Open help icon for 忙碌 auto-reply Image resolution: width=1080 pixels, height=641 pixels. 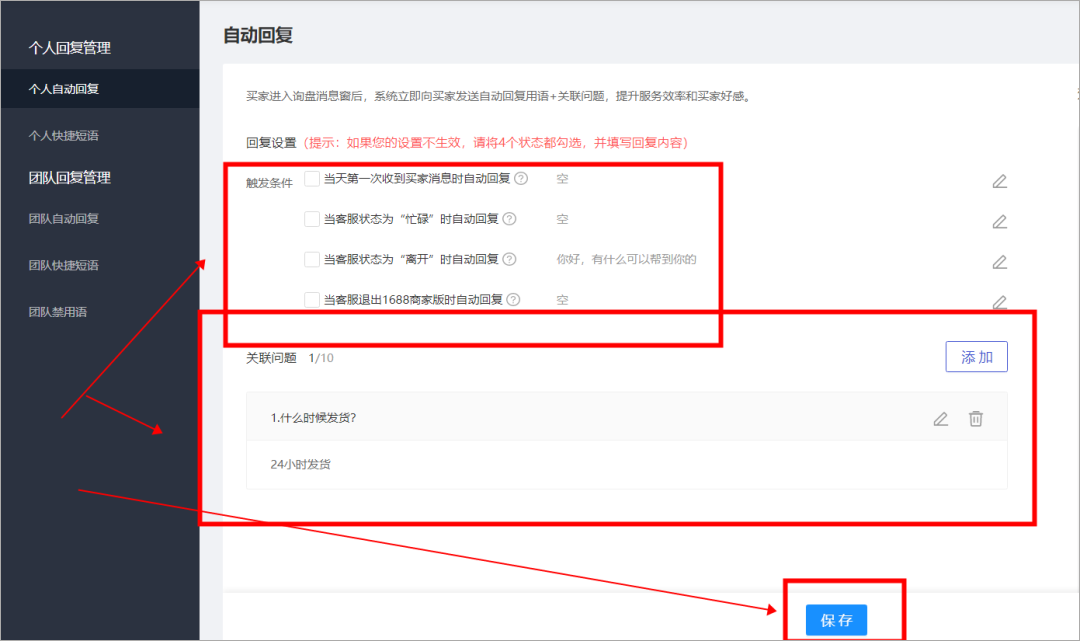(509, 219)
